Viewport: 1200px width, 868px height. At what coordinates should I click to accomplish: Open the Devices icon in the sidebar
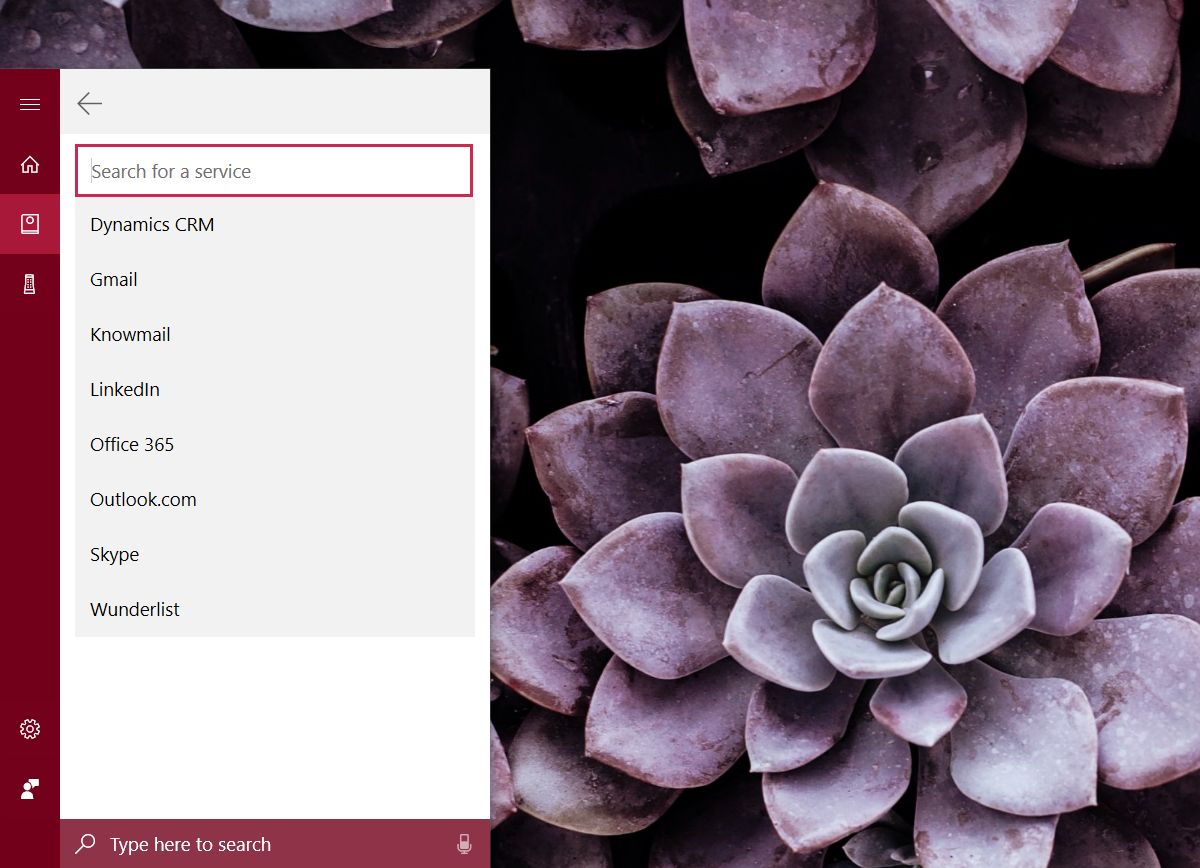pyautogui.click(x=30, y=285)
